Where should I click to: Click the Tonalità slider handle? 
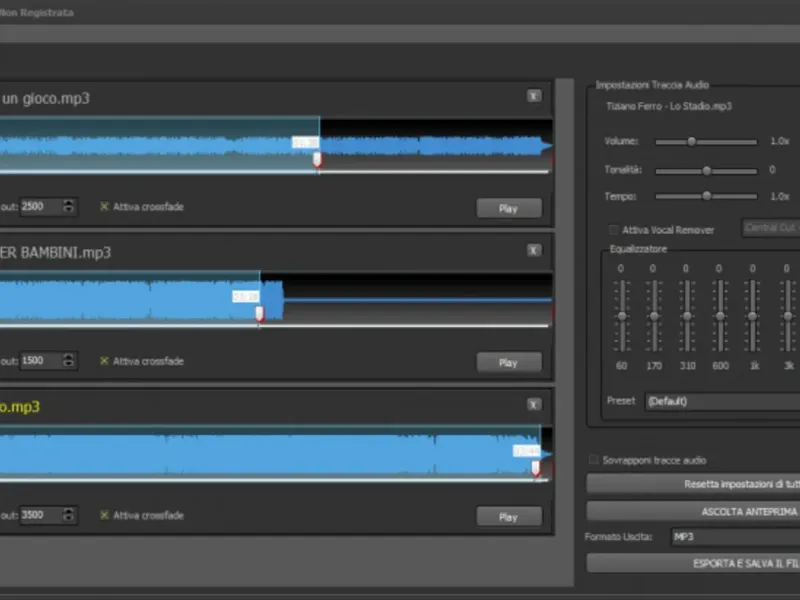pos(707,170)
